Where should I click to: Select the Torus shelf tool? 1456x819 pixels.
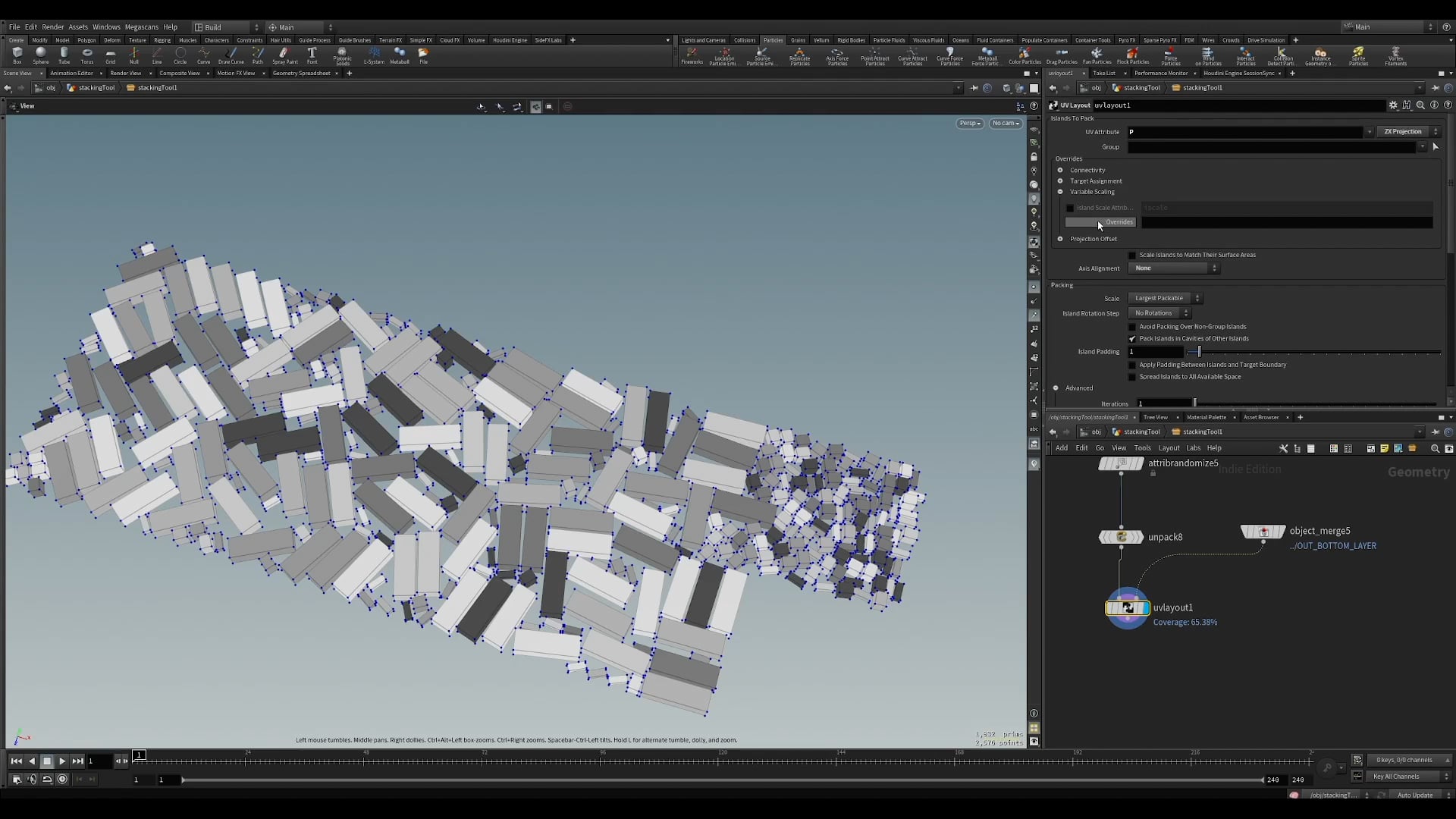[x=86, y=54]
